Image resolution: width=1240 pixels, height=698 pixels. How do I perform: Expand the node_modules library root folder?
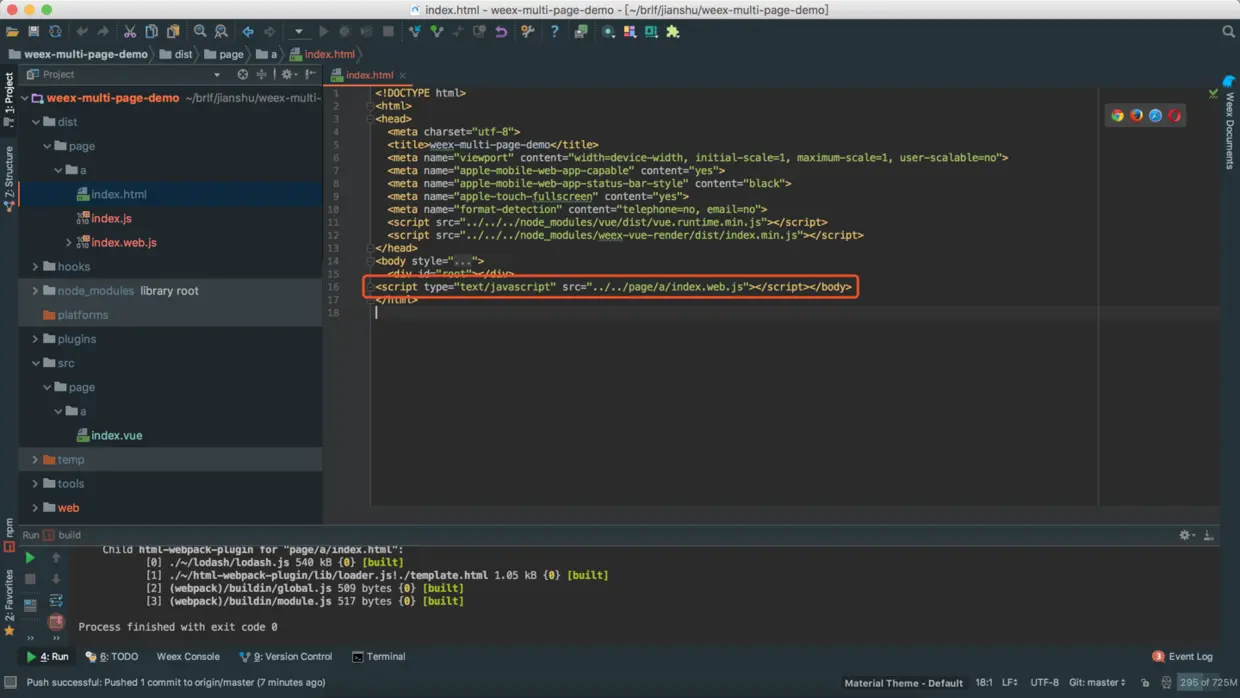click(36, 291)
